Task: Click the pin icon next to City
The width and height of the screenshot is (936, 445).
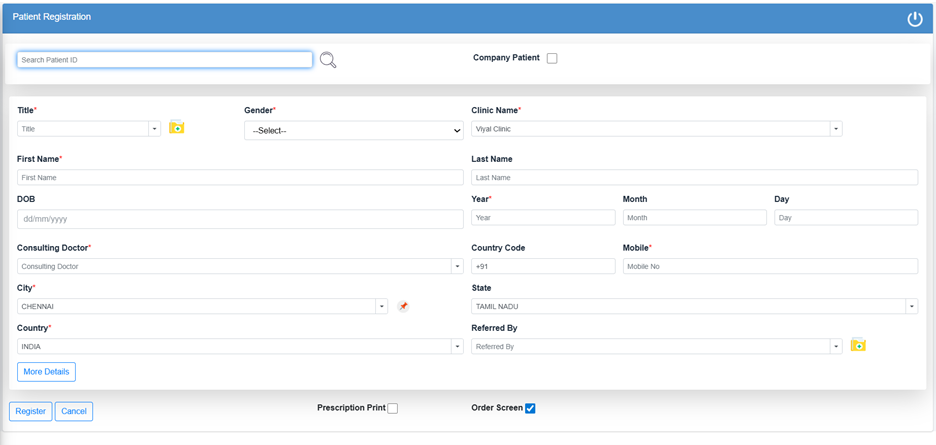Action: (403, 306)
